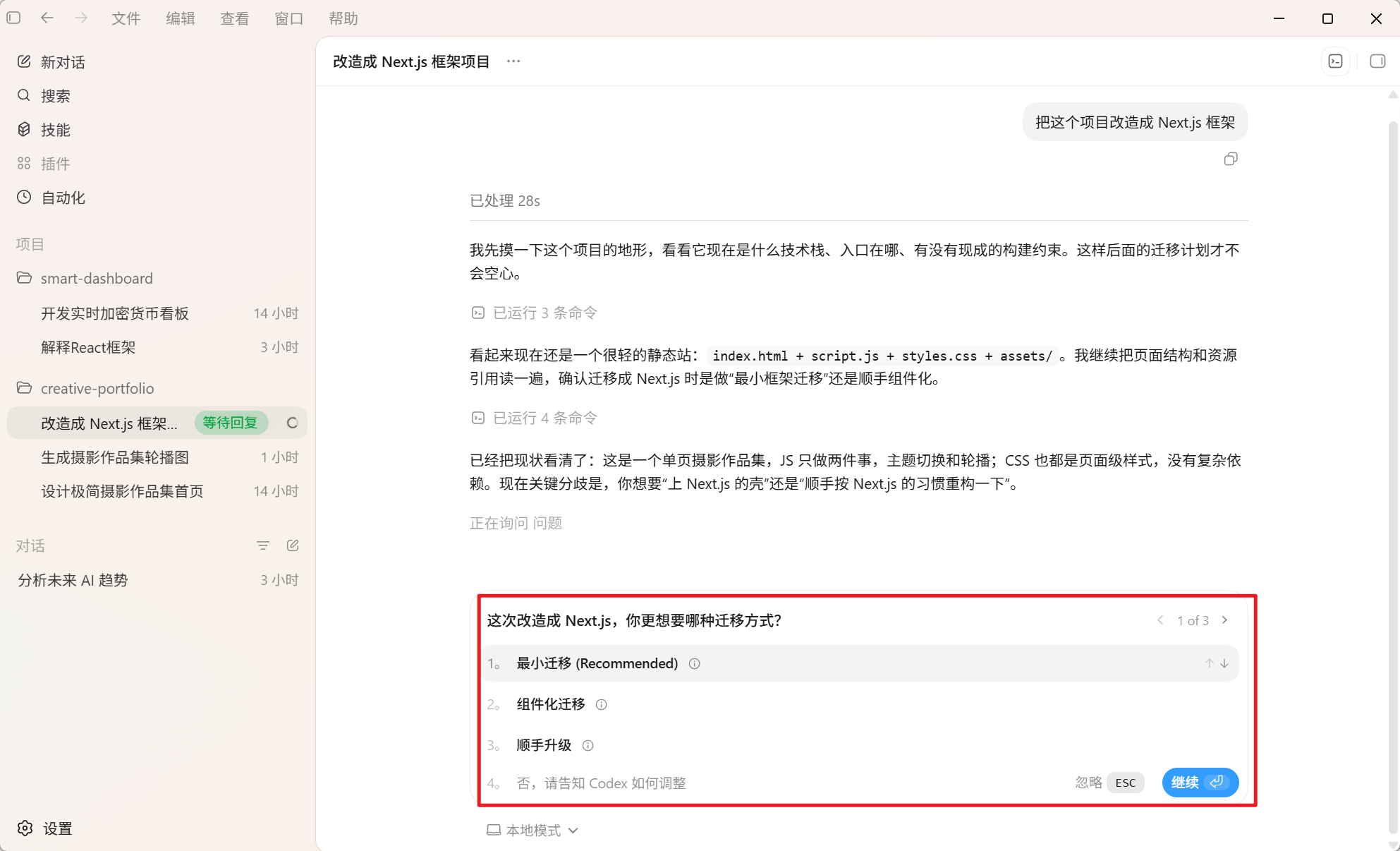The height and width of the screenshot is (851, 1400).
Task: Expand 已运行 4 条命令
Action: coord(534,418)
